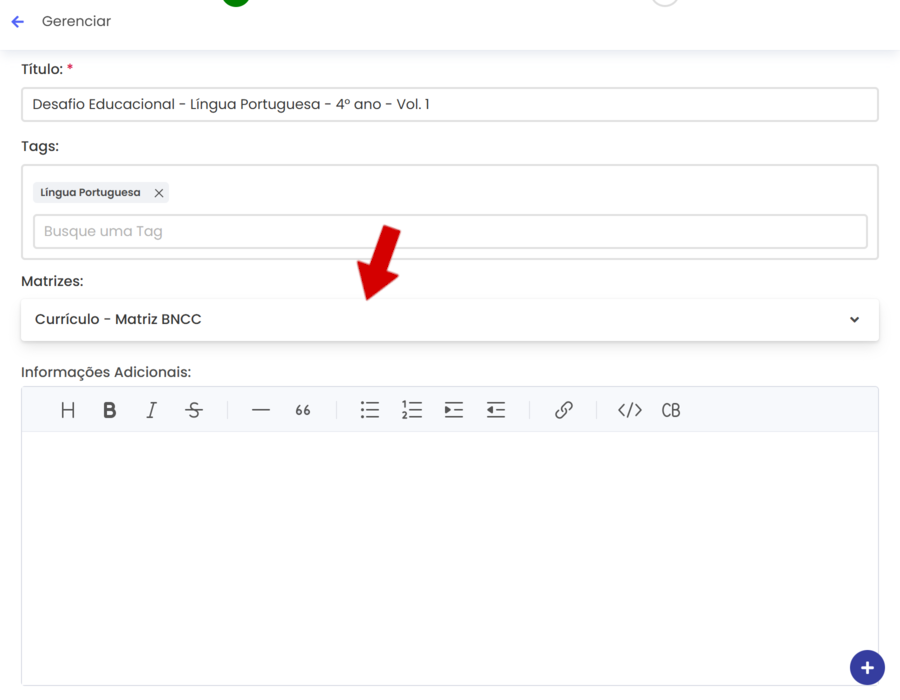900x700 pixels.
Task: Decrease indent in the editor
Action: [x=496, y=410]
